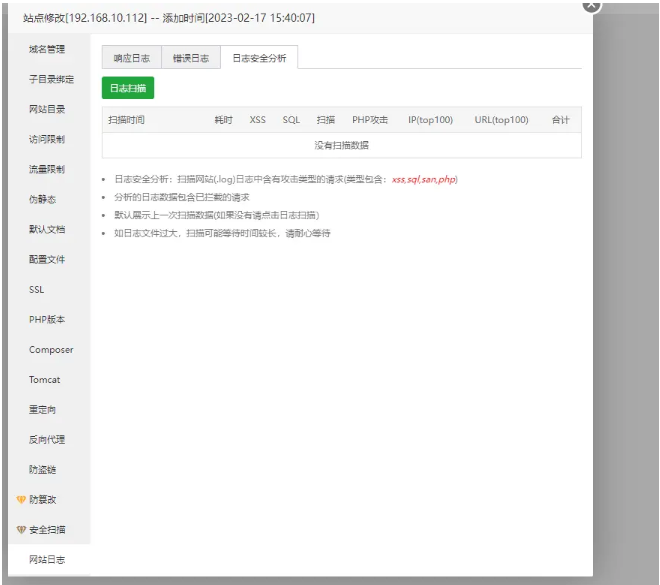Viewport: 660px width, 585px height.
Task: Open the Composer menu entry
Action: coord(50,350)
